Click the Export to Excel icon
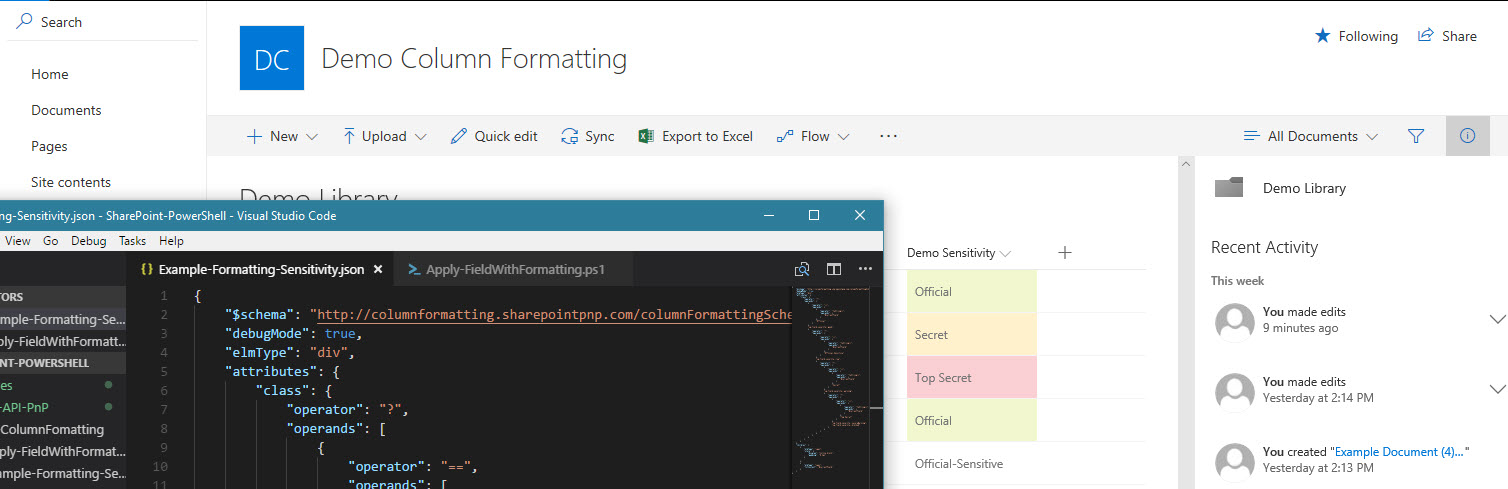This screenshot has height=489, width=1508. click(646, 136)
